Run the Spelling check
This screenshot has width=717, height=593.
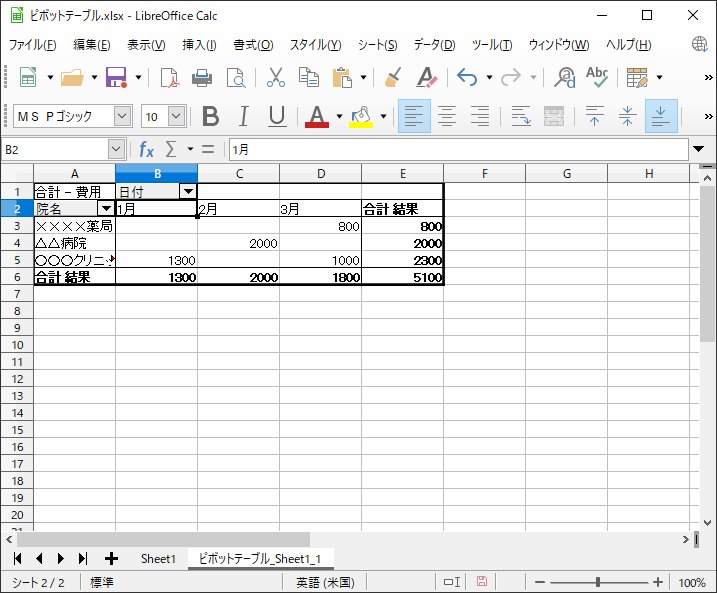pyautogui.click(x=597, y=77)
